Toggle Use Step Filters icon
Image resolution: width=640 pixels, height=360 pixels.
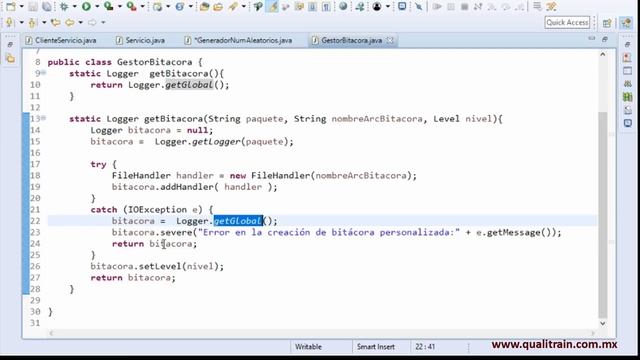551,6
